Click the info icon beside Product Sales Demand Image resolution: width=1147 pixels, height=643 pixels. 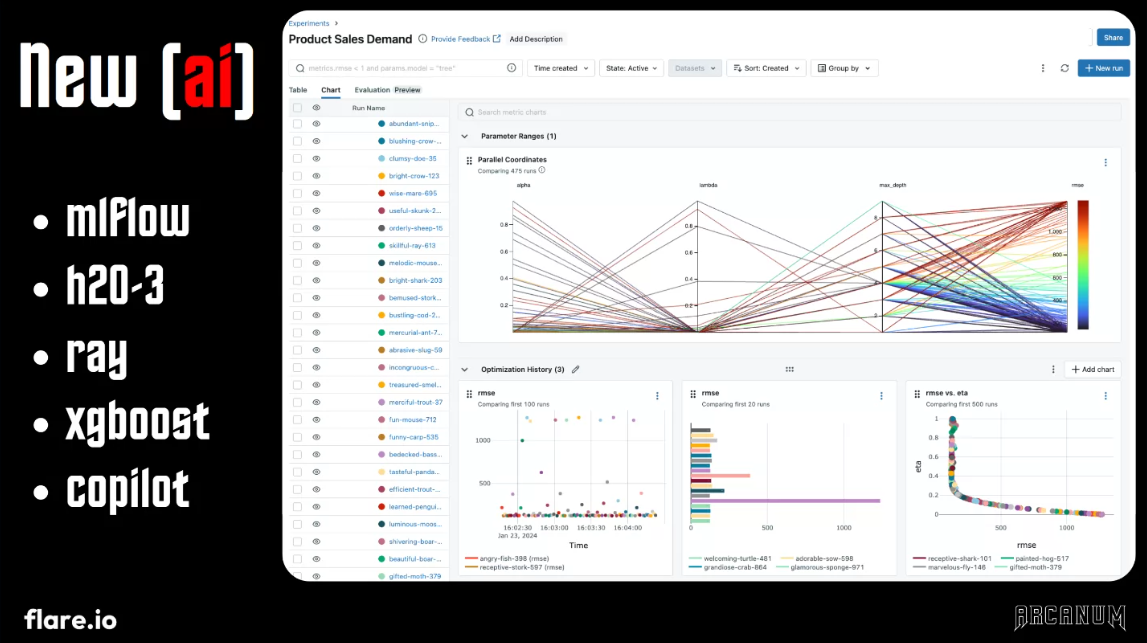coord(423,39)
